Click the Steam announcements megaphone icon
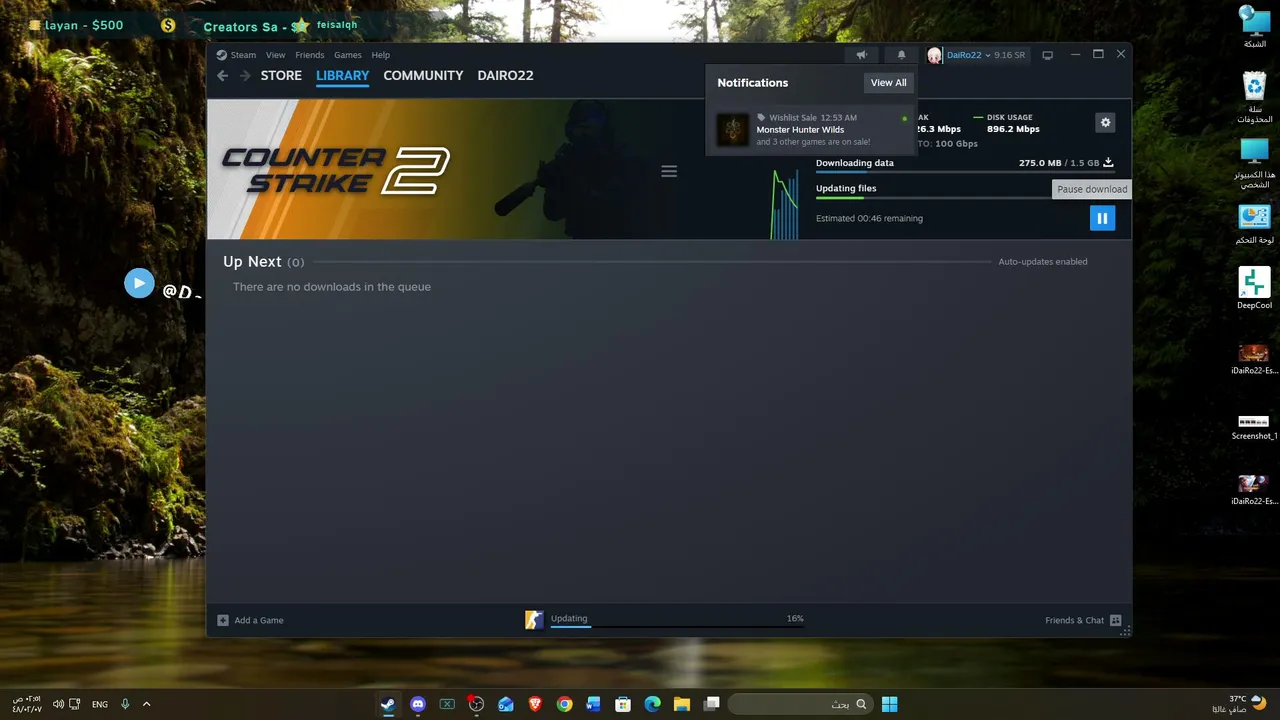The image size is (1280, 720). click(x=861, y=55)
